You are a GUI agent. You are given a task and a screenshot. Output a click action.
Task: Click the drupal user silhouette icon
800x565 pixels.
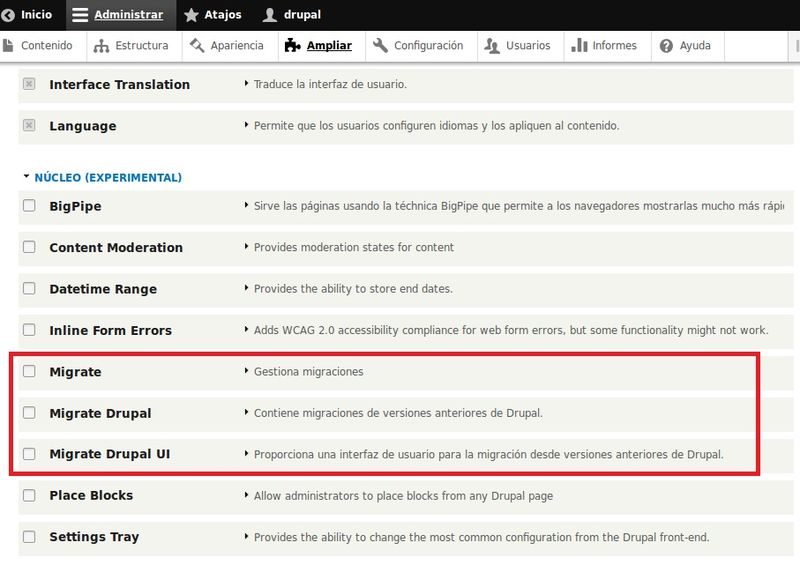(269, 15)
